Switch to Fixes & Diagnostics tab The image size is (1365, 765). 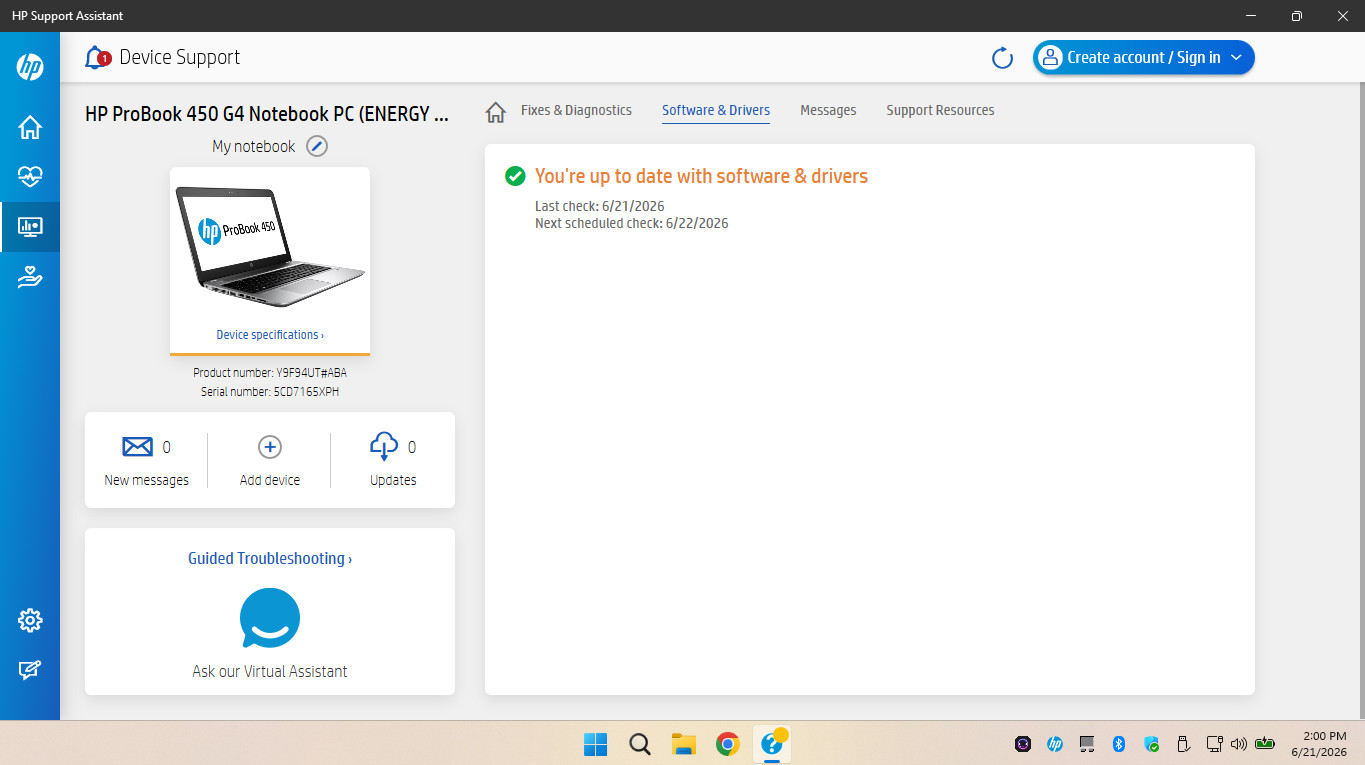(x=576, y=110)
